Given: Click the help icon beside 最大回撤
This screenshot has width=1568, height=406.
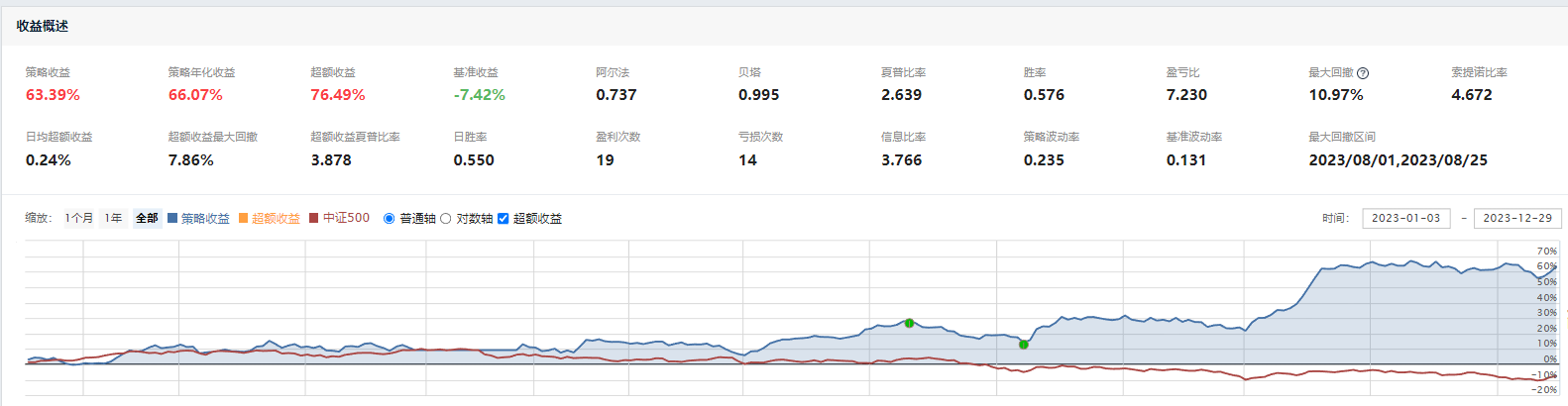Looking at the screenshot, I should point(1363,73).
